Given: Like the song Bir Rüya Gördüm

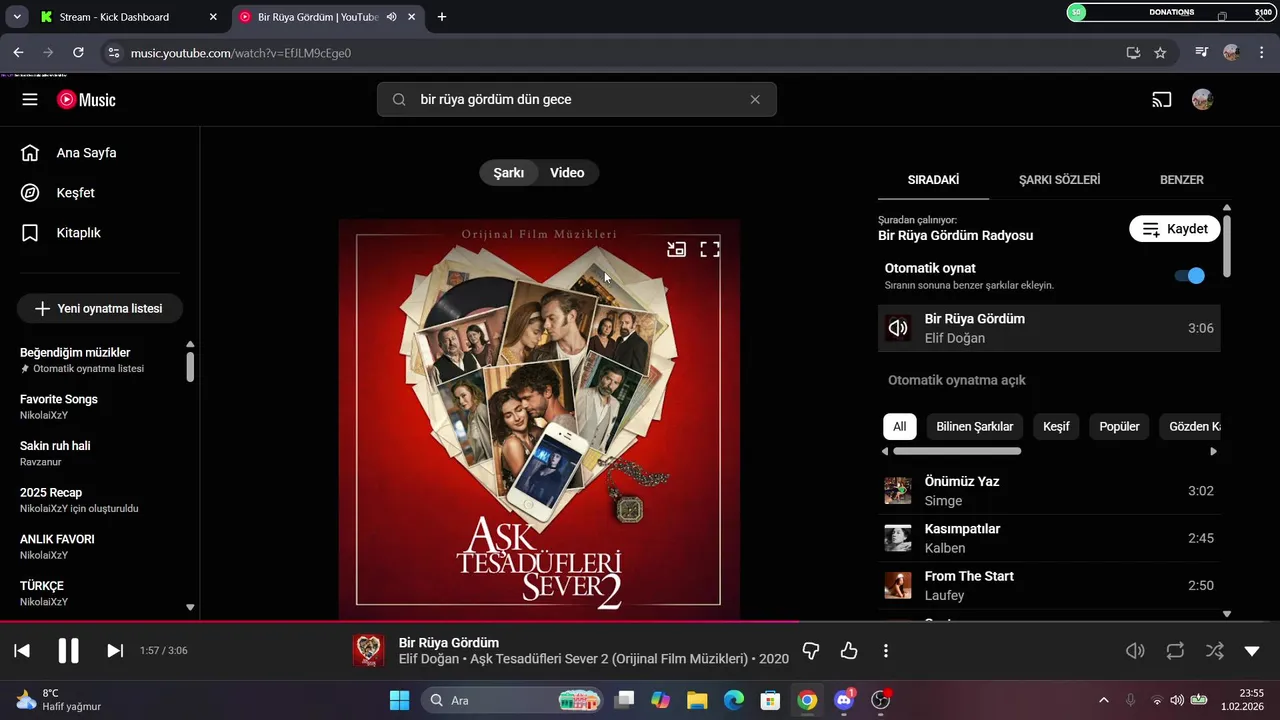Looking at the screenshot, I should (849, 651).
